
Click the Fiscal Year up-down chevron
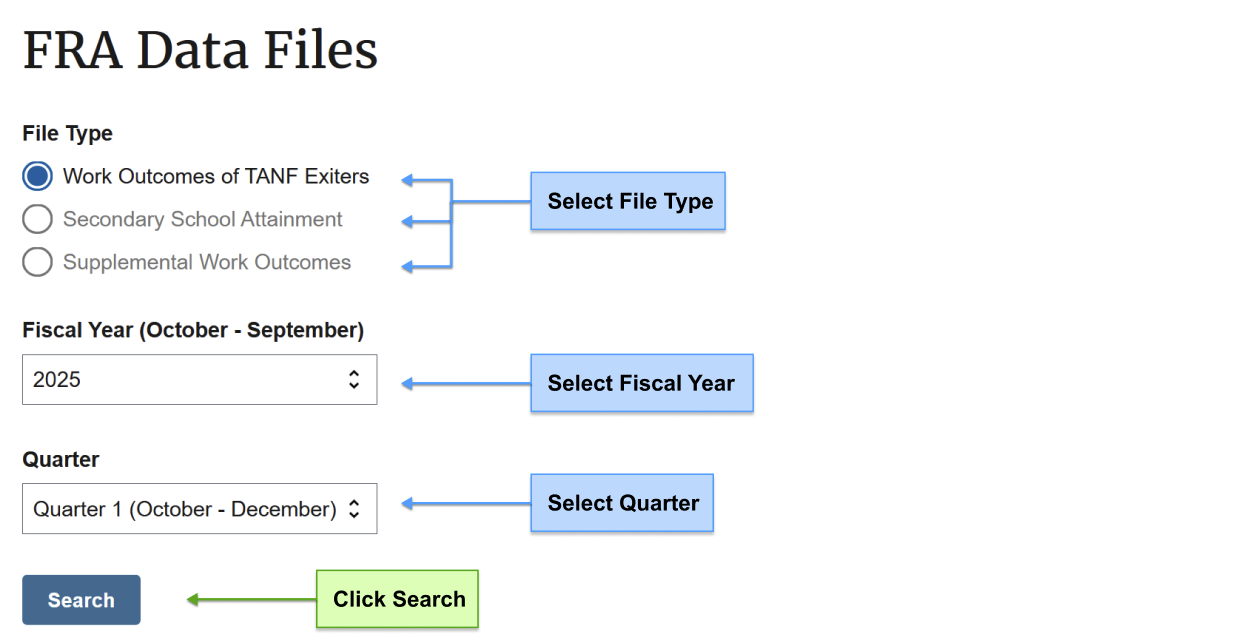click(x=353, y=380)
